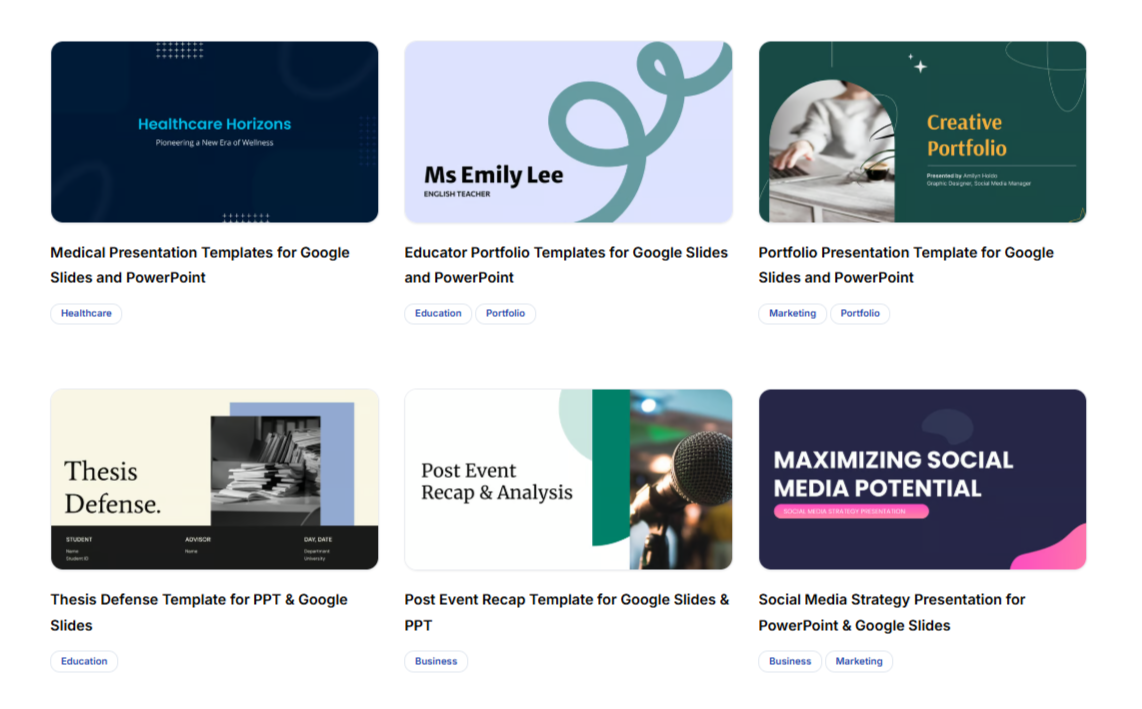Image resolution: width=1142 pixels, height=709 pixels.
Task: Open the Maximizing Social Media Potential thumbnail
Action: click(x=922, y=479)
